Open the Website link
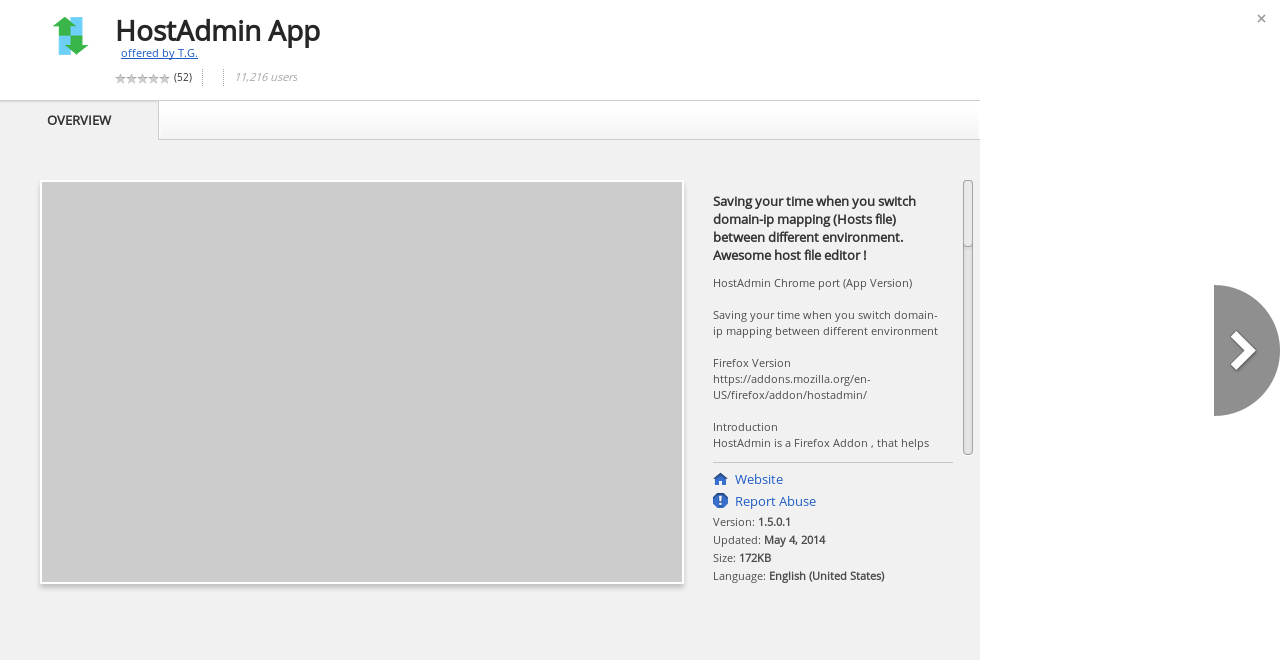 [759, 479]
